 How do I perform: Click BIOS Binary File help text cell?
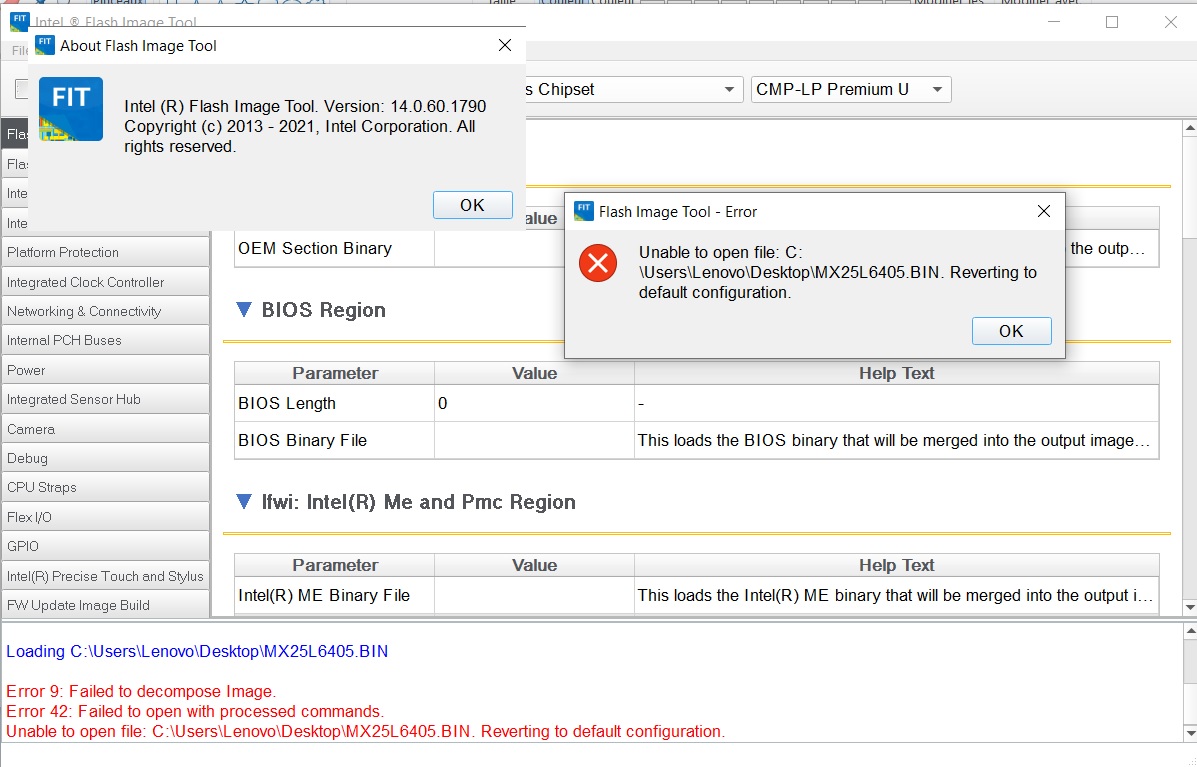click(896, 440)
